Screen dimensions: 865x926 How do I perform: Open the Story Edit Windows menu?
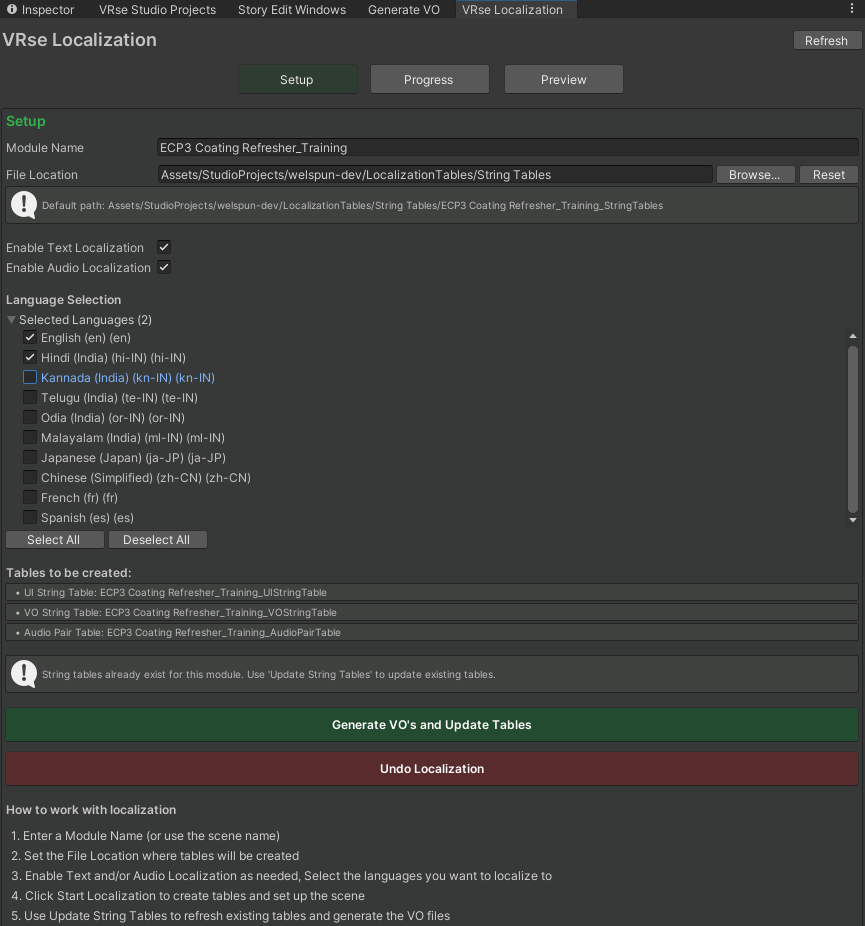(291, 9)
